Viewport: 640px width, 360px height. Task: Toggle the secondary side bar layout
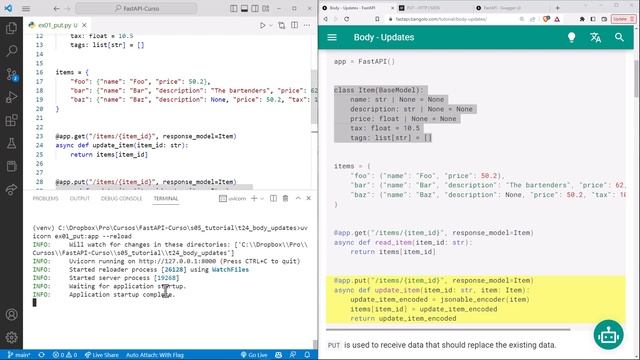click(255, 9)
